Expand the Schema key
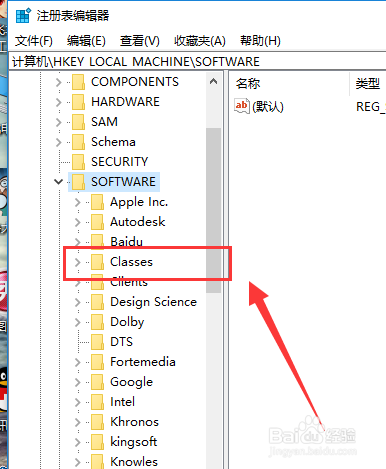 [59, 142]
